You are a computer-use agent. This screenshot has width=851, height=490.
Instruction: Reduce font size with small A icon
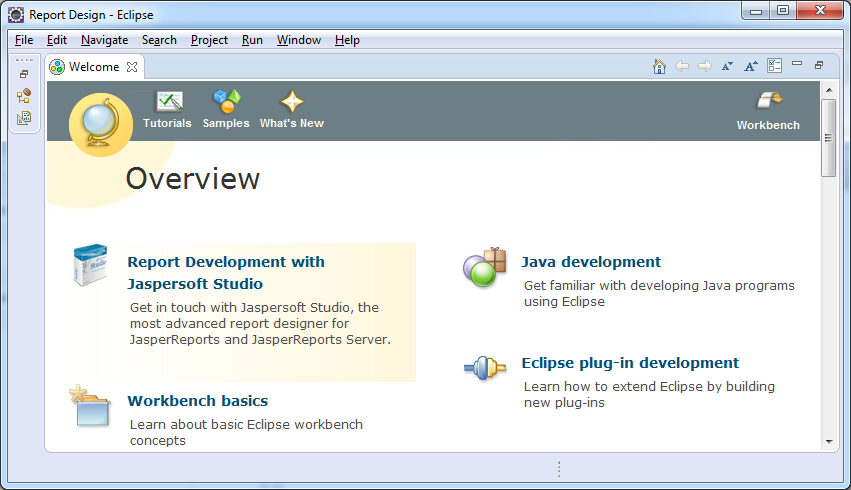click(727, 66)
